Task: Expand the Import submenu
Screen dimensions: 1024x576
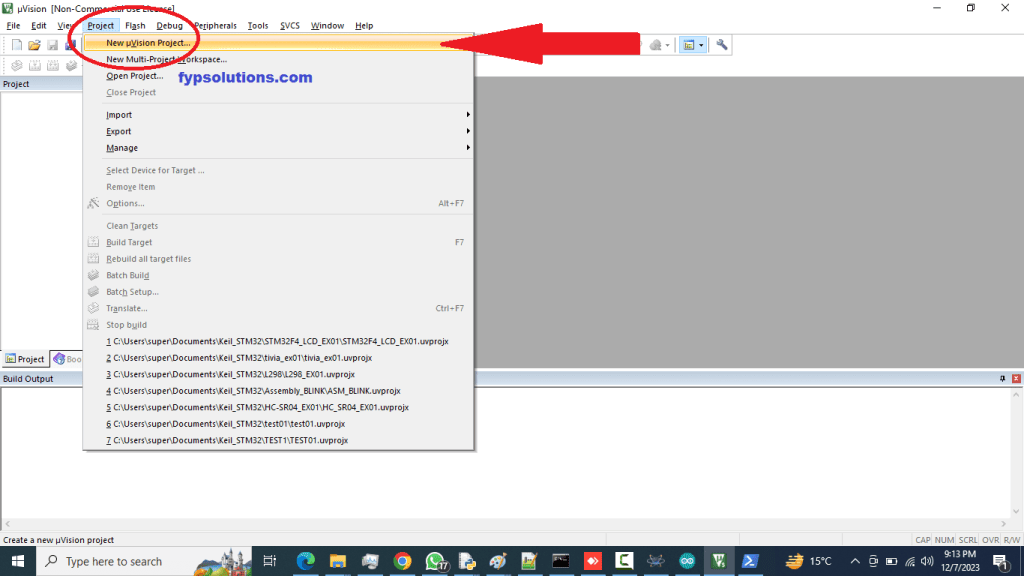Action: pyautogui.click(x=120, y=114)
